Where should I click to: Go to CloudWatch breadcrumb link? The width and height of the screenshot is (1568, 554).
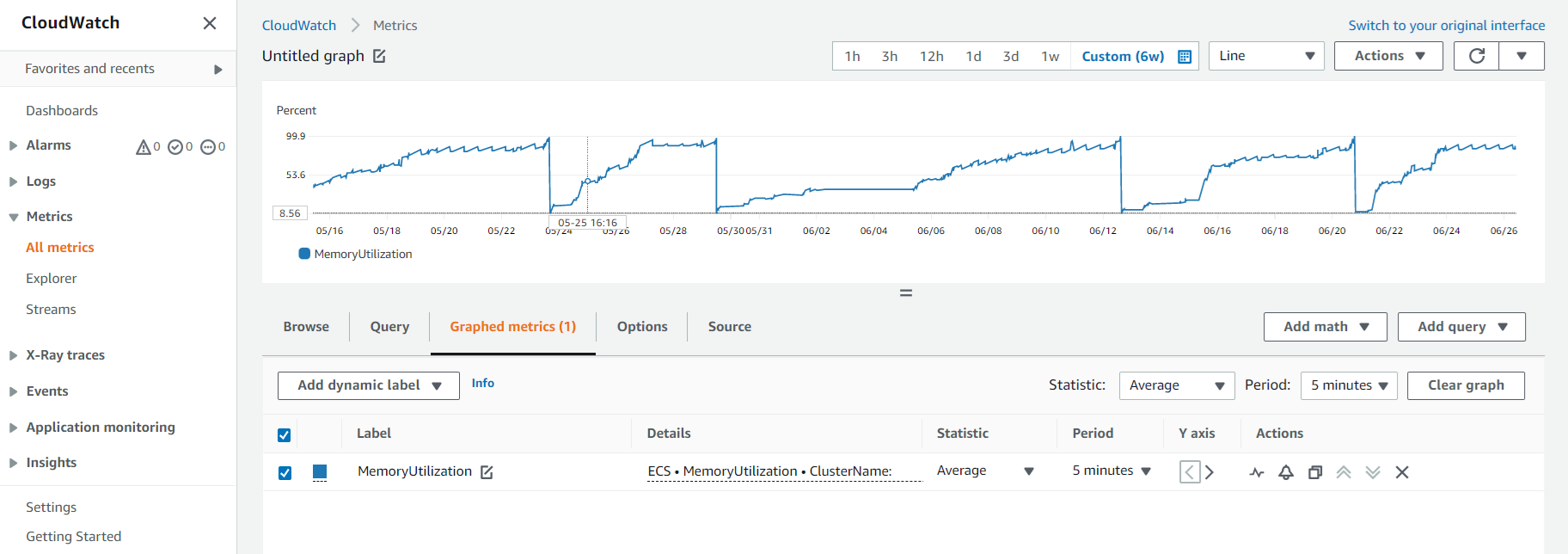299,26
